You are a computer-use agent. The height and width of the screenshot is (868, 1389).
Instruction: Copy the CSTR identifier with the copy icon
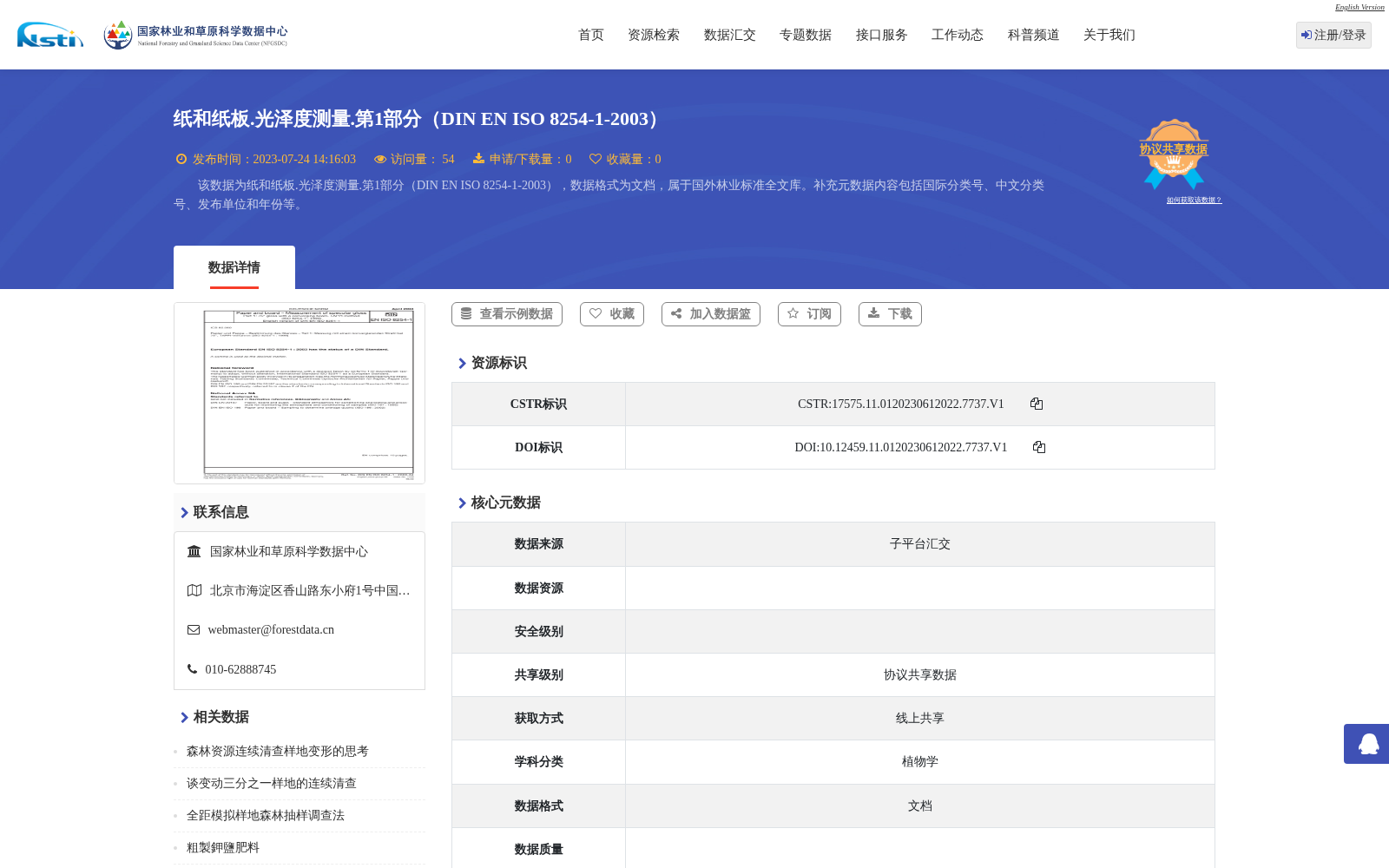pyautogui.click(x=1037, y=404)
